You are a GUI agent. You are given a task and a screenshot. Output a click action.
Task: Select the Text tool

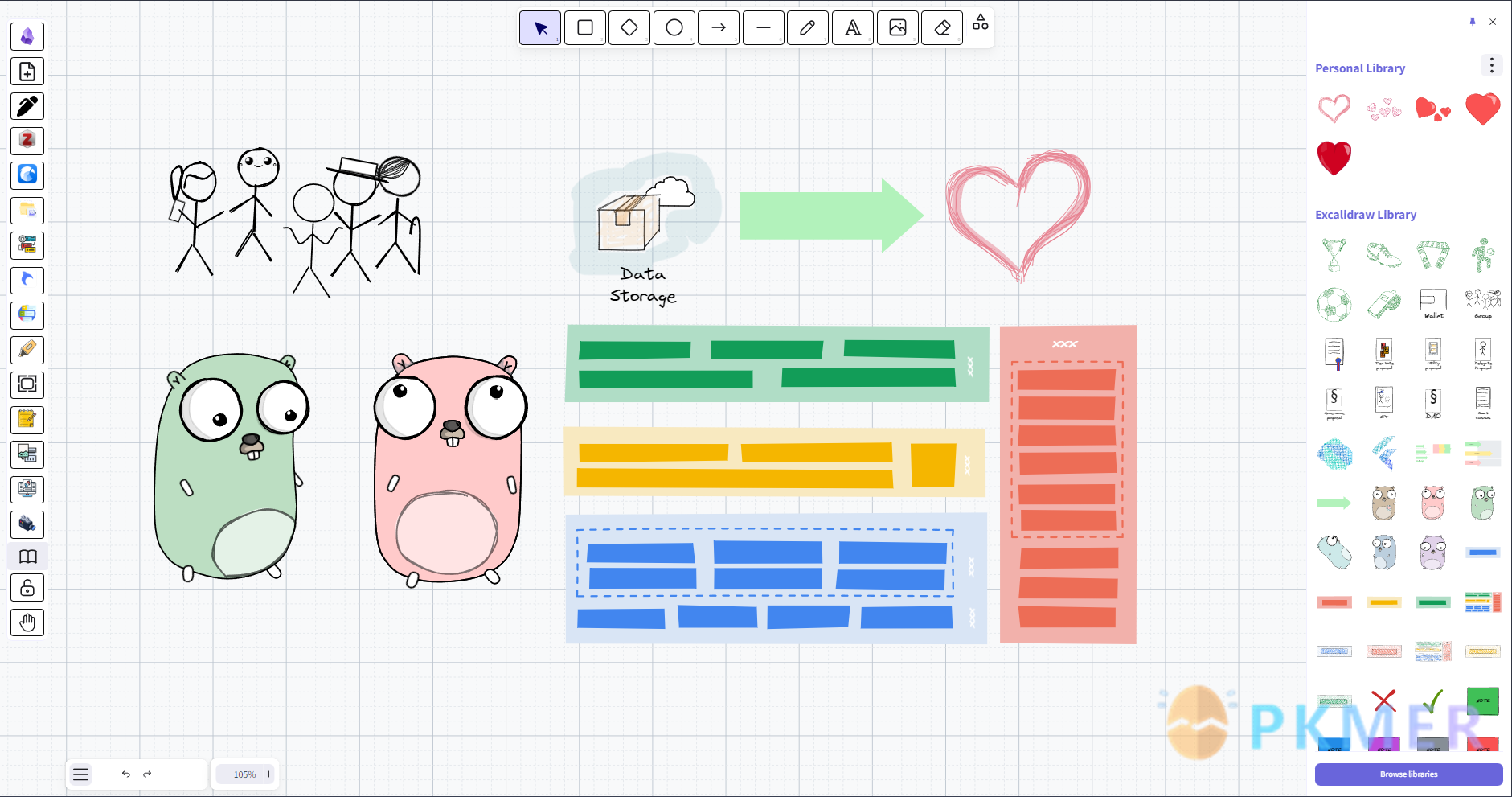(x=853, y=28)
